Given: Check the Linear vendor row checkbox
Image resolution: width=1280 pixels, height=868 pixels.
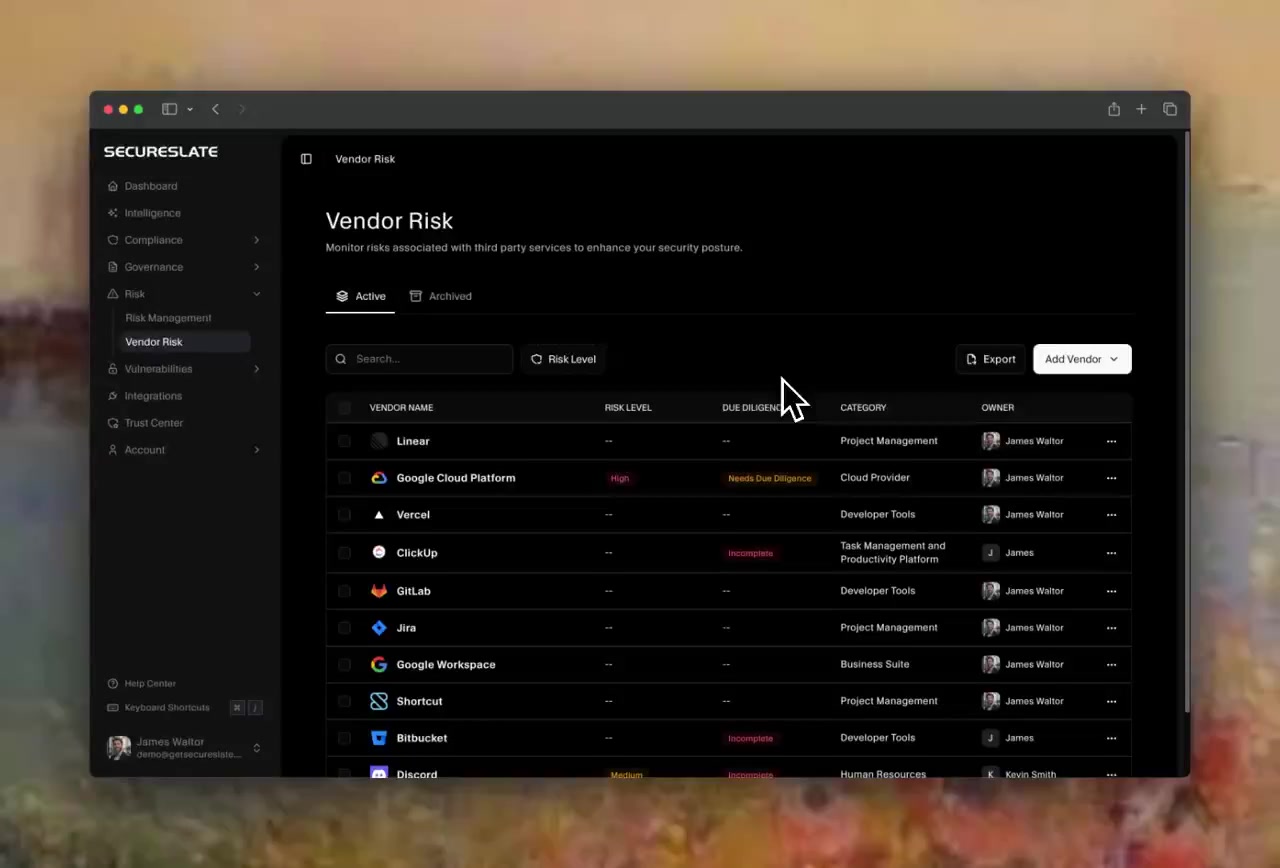Looking at the screenshot, I should 344,441.
